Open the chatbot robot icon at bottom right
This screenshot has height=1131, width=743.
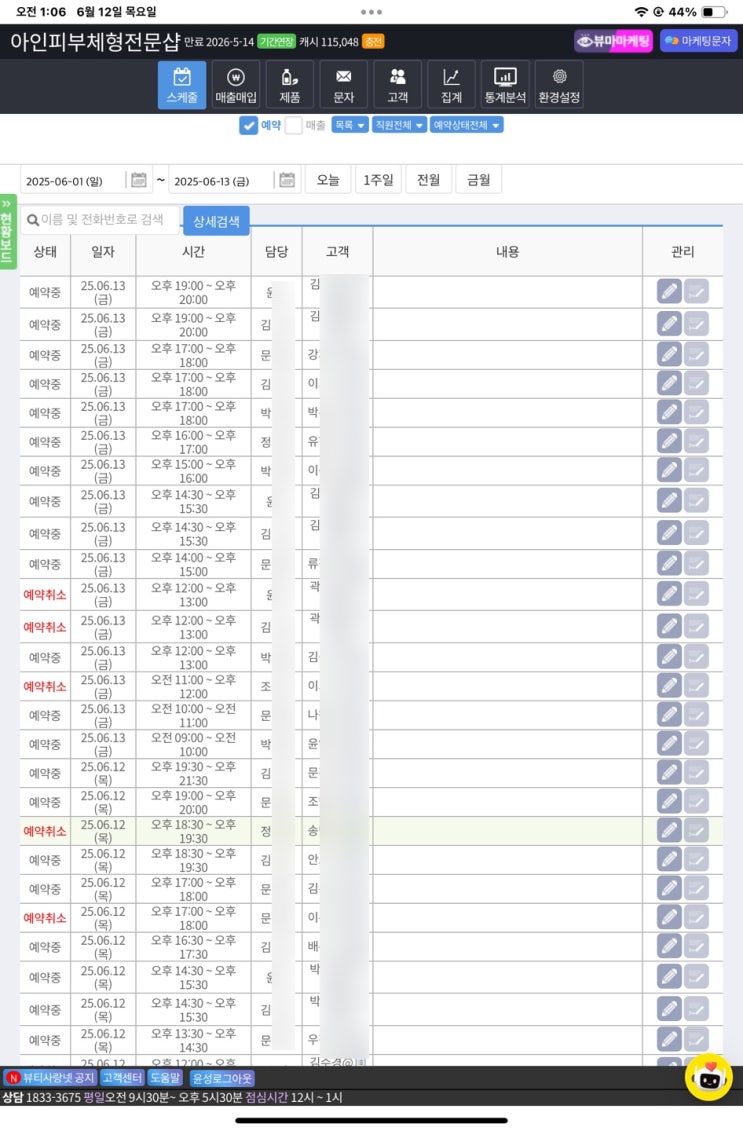(708, 1077)
